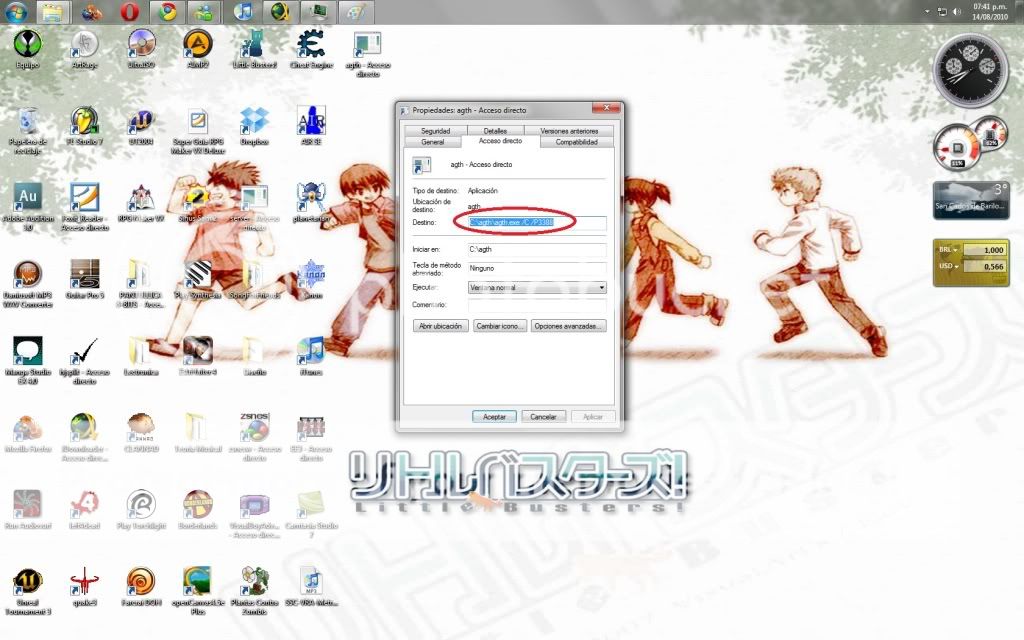Select the MP3 audio file icon
Viewport: 1024px width, 640px height.
[x=312, y=587]
